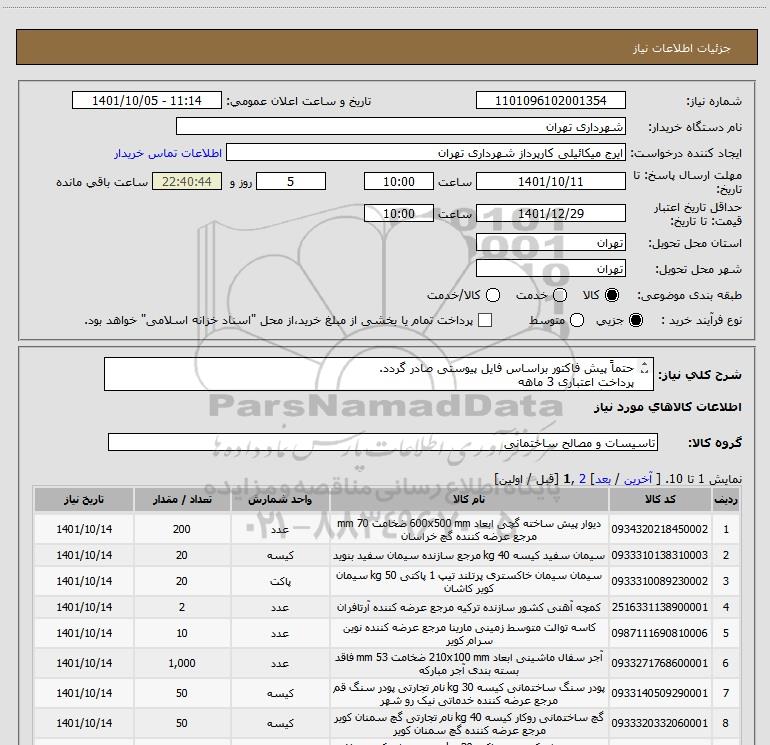Click item code 0933310089230002
770x745 pixels.
pos(660,581)
